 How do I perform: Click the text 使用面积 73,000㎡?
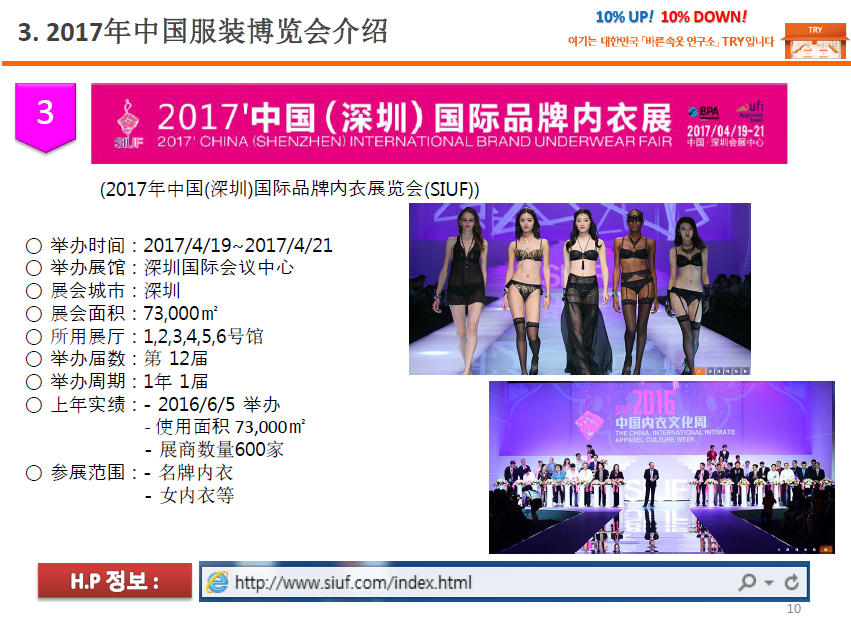click(230, 427)
